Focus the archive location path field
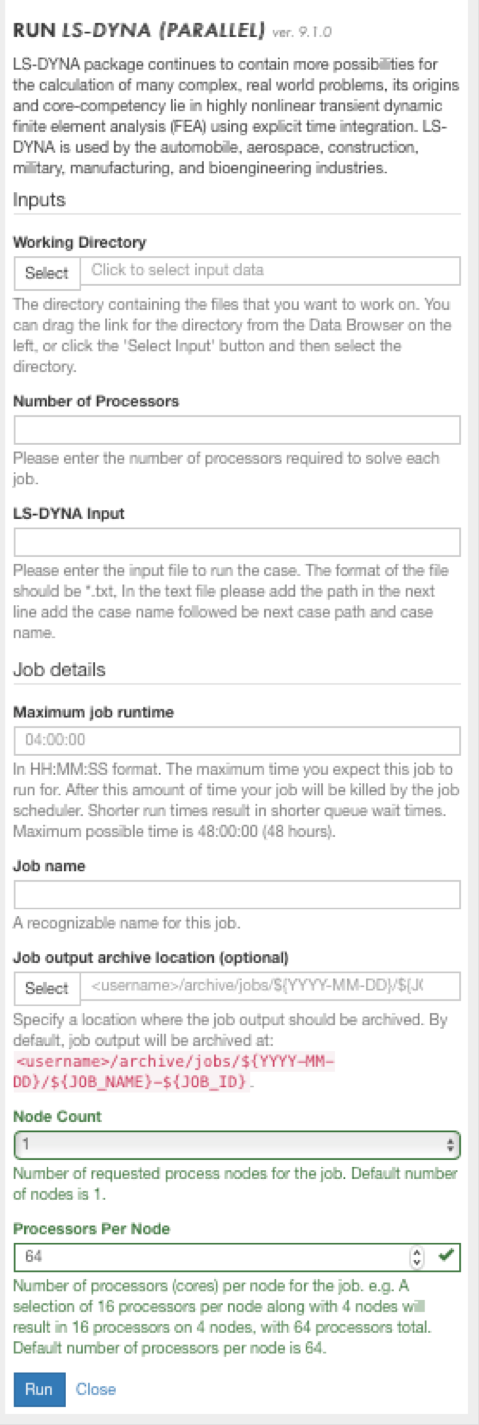The width and height of the screenshot is (479, 1425). (x=270, y=988)
